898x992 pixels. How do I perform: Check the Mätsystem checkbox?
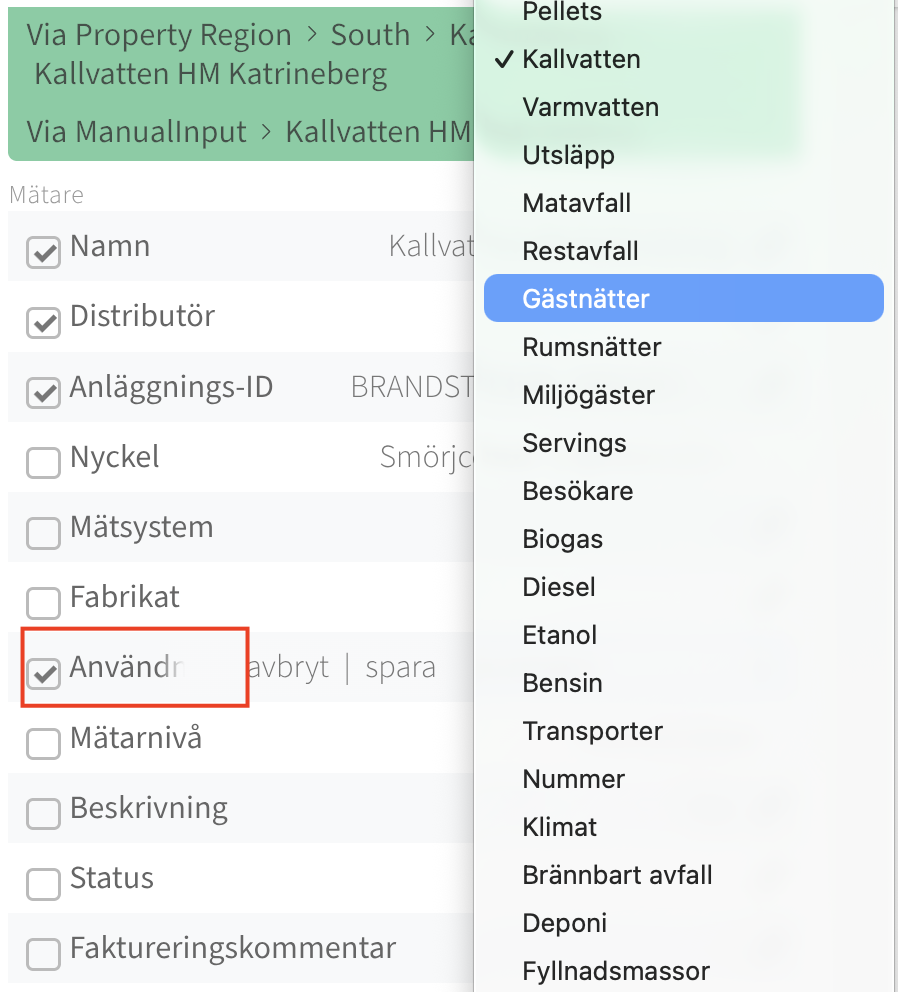pyautogui.click(x=44, y=533)
